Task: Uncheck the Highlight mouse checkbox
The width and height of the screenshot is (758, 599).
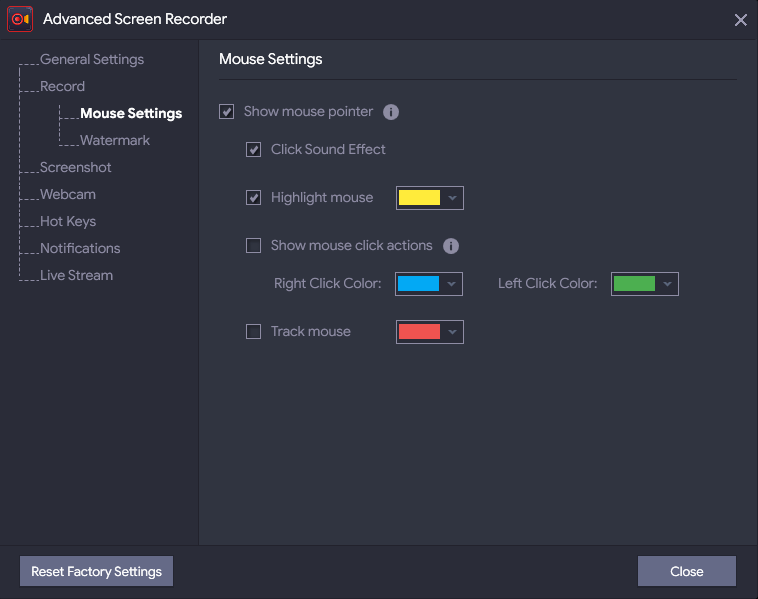Action: point(253,198)
